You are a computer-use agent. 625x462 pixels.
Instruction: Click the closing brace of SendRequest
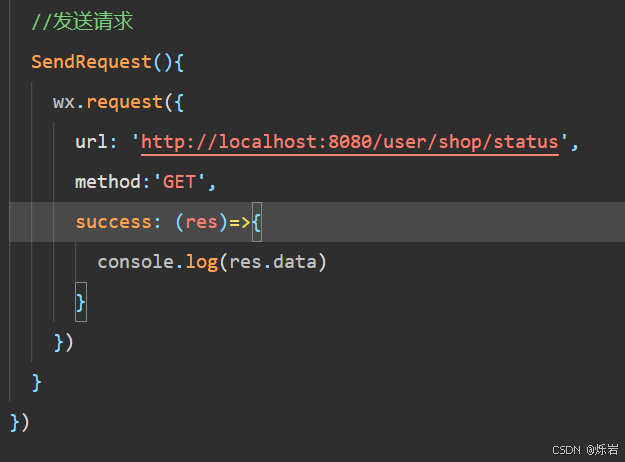(x=36, y=383)
